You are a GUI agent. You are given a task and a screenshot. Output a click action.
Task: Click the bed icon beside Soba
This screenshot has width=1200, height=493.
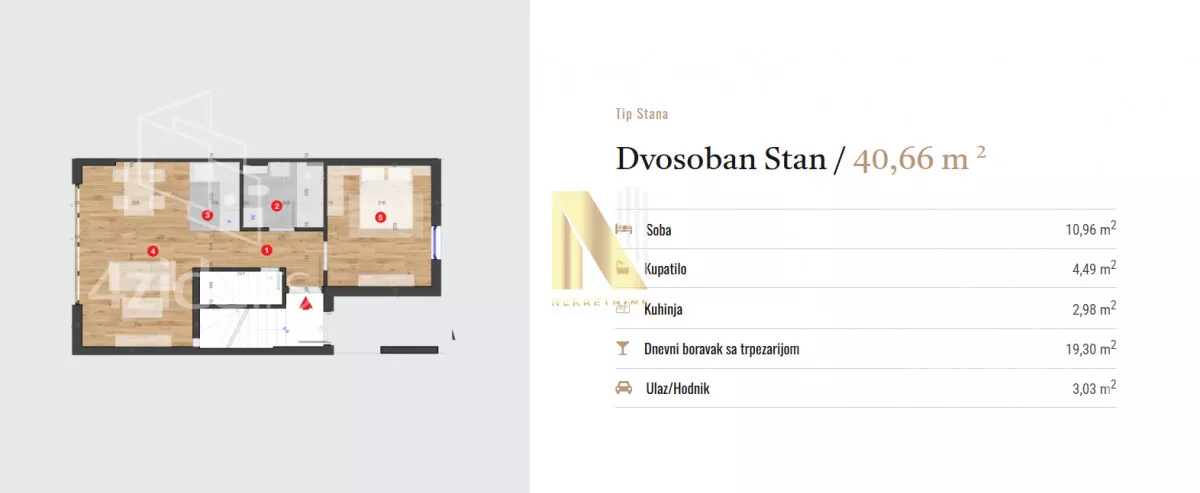pos(623,229)
